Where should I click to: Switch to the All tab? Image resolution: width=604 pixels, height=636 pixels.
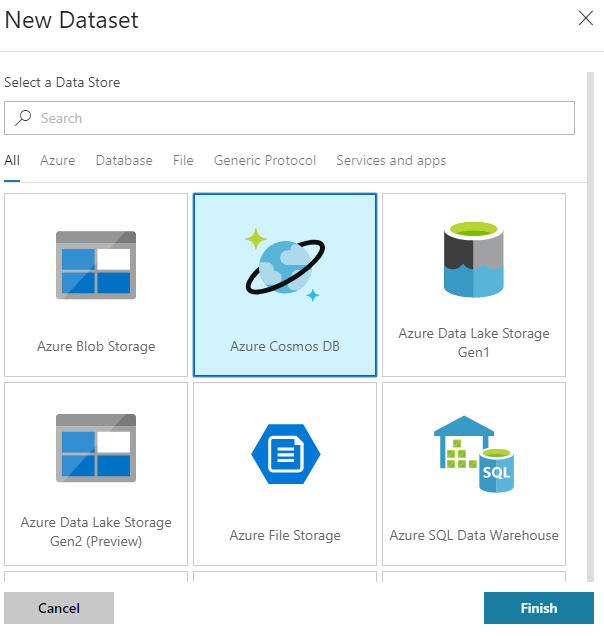coord(12,160)
